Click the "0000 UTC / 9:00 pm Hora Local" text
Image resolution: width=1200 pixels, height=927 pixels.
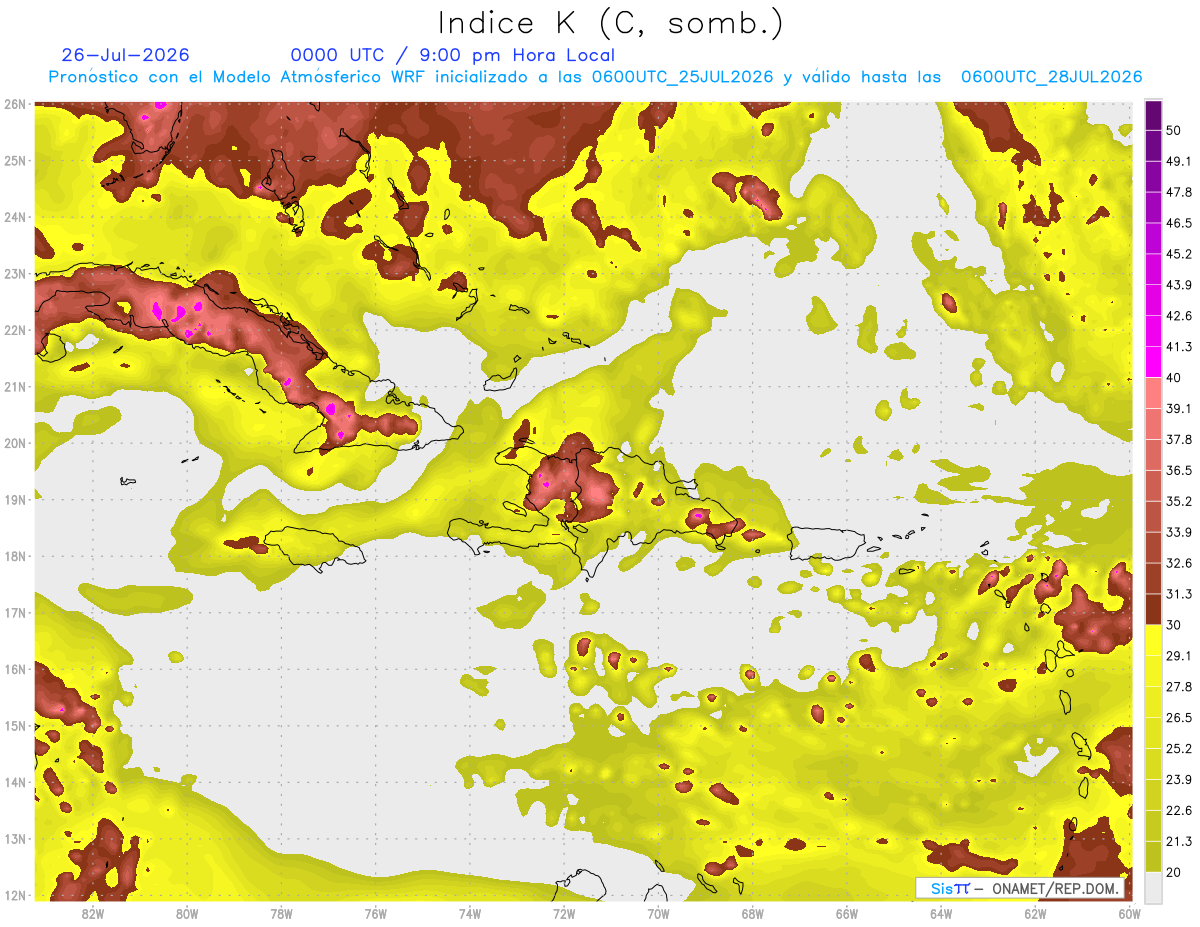click(453, 55)
